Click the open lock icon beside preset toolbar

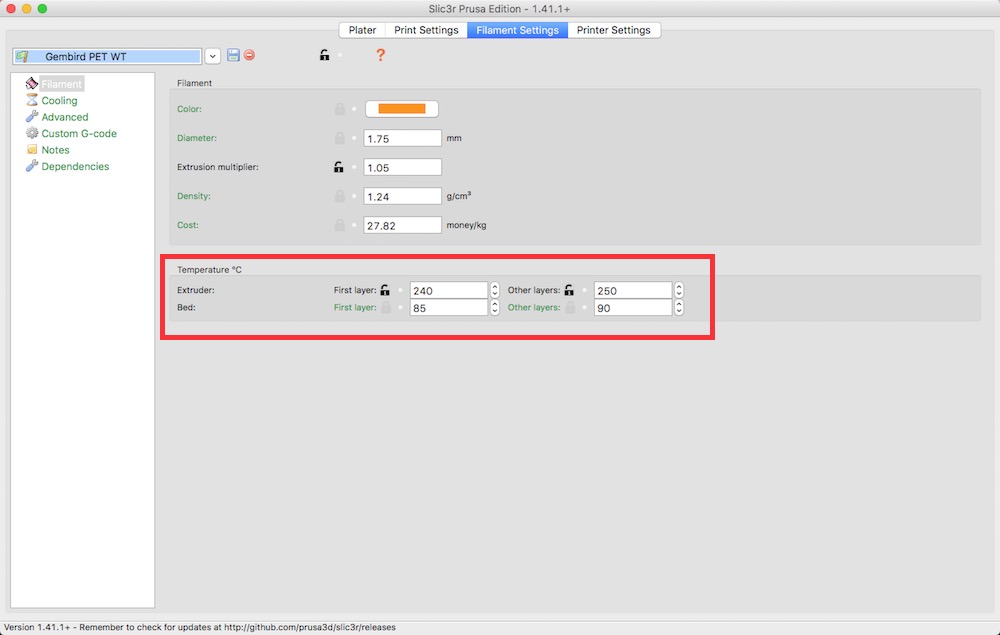pos(325,55)
